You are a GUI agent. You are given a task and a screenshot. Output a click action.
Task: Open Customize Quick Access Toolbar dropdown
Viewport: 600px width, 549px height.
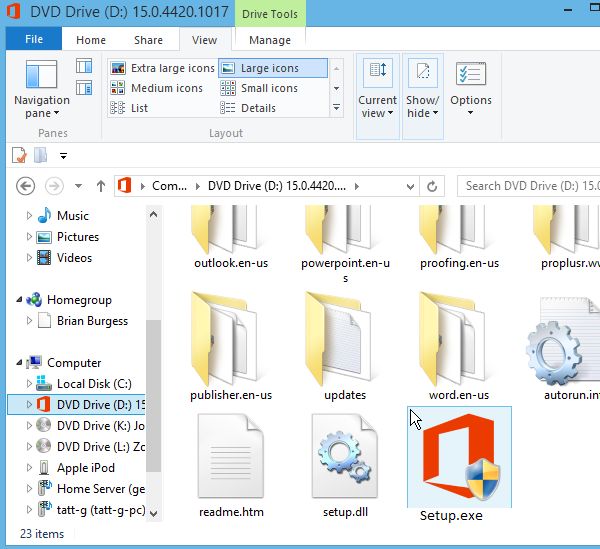point(64,156)
